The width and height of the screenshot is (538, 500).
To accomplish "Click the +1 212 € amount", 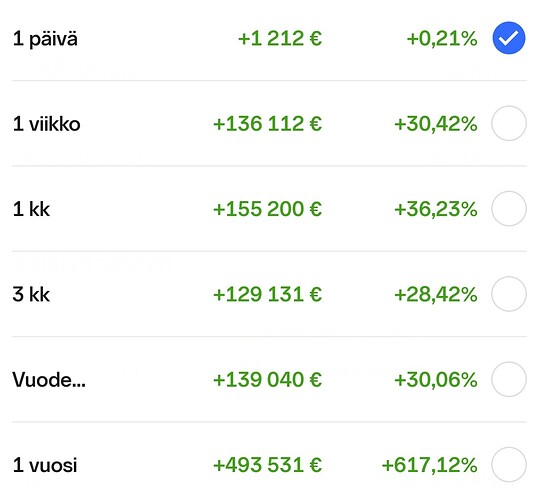I will click(280, 38).
